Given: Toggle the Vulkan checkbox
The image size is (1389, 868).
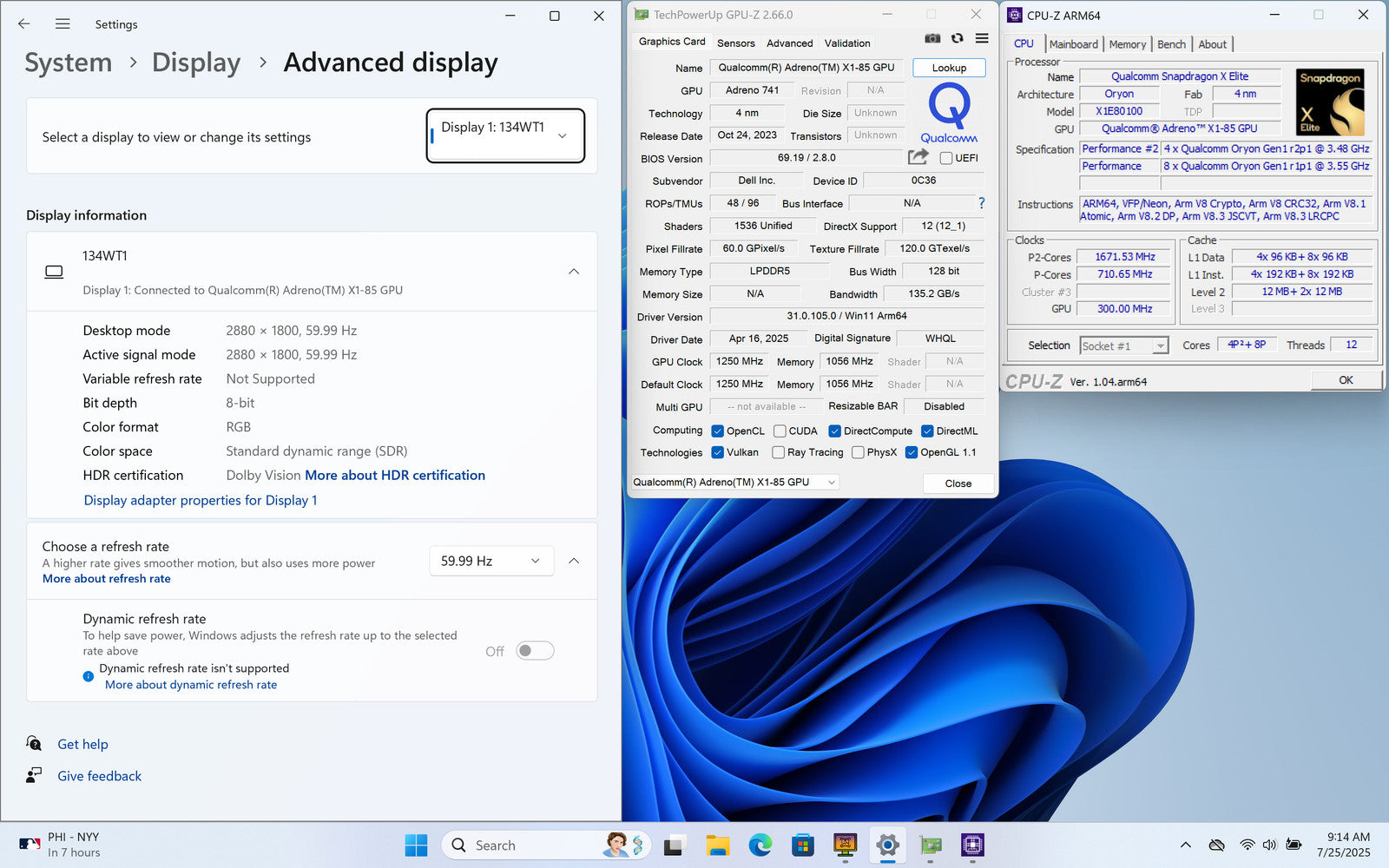Looking at the screenshot, I should 717,452.
